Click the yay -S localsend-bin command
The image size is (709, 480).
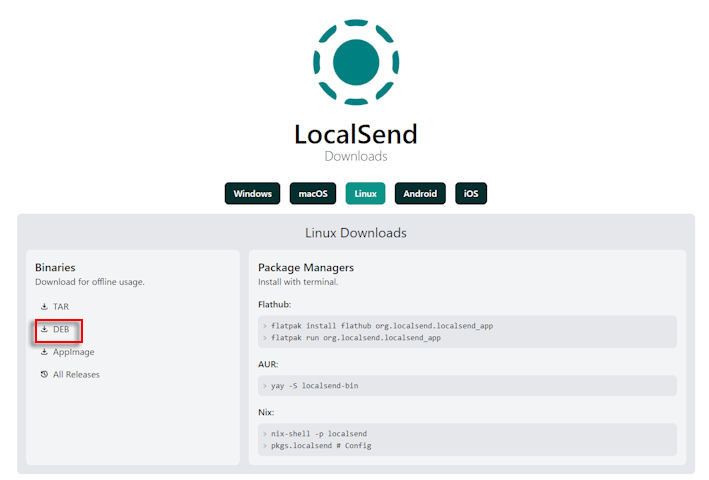(314, 386)
